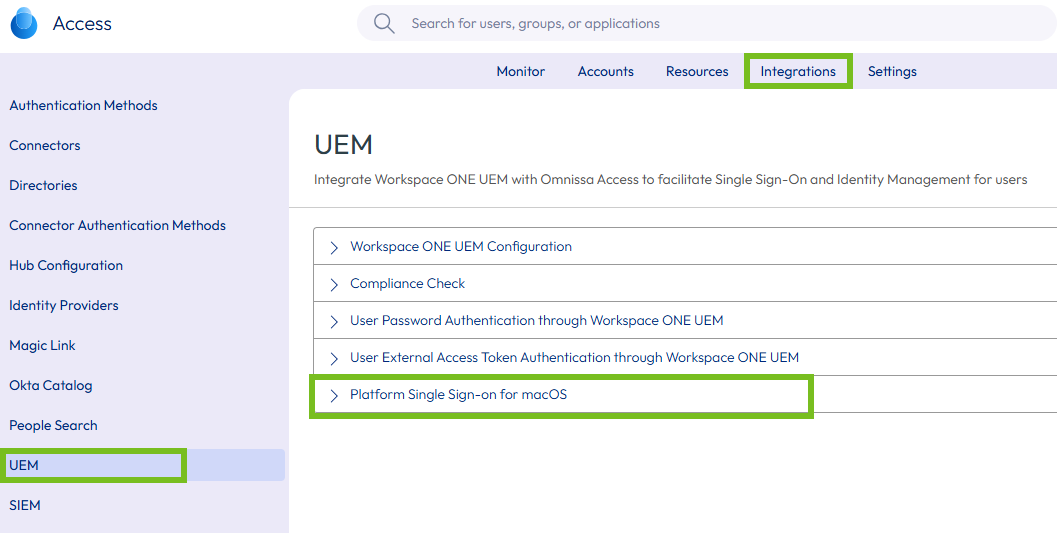Open Connector Authentication Methods page
Image resolution: width=1057 pixels, height=533 pixels.
pyautogui.click(x=117, y=225)
